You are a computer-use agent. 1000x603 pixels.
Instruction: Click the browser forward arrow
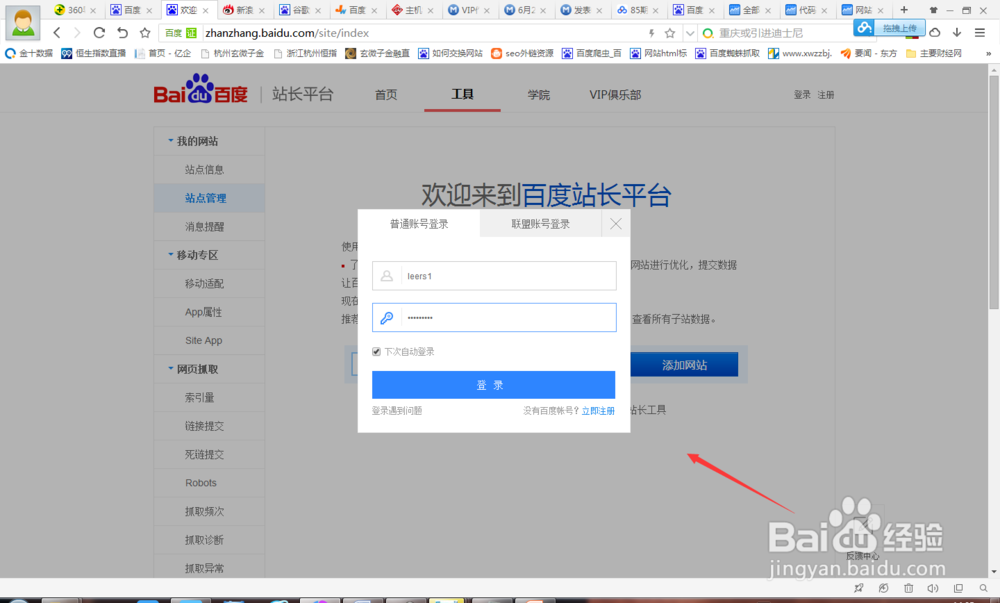[x=77, y=33]
